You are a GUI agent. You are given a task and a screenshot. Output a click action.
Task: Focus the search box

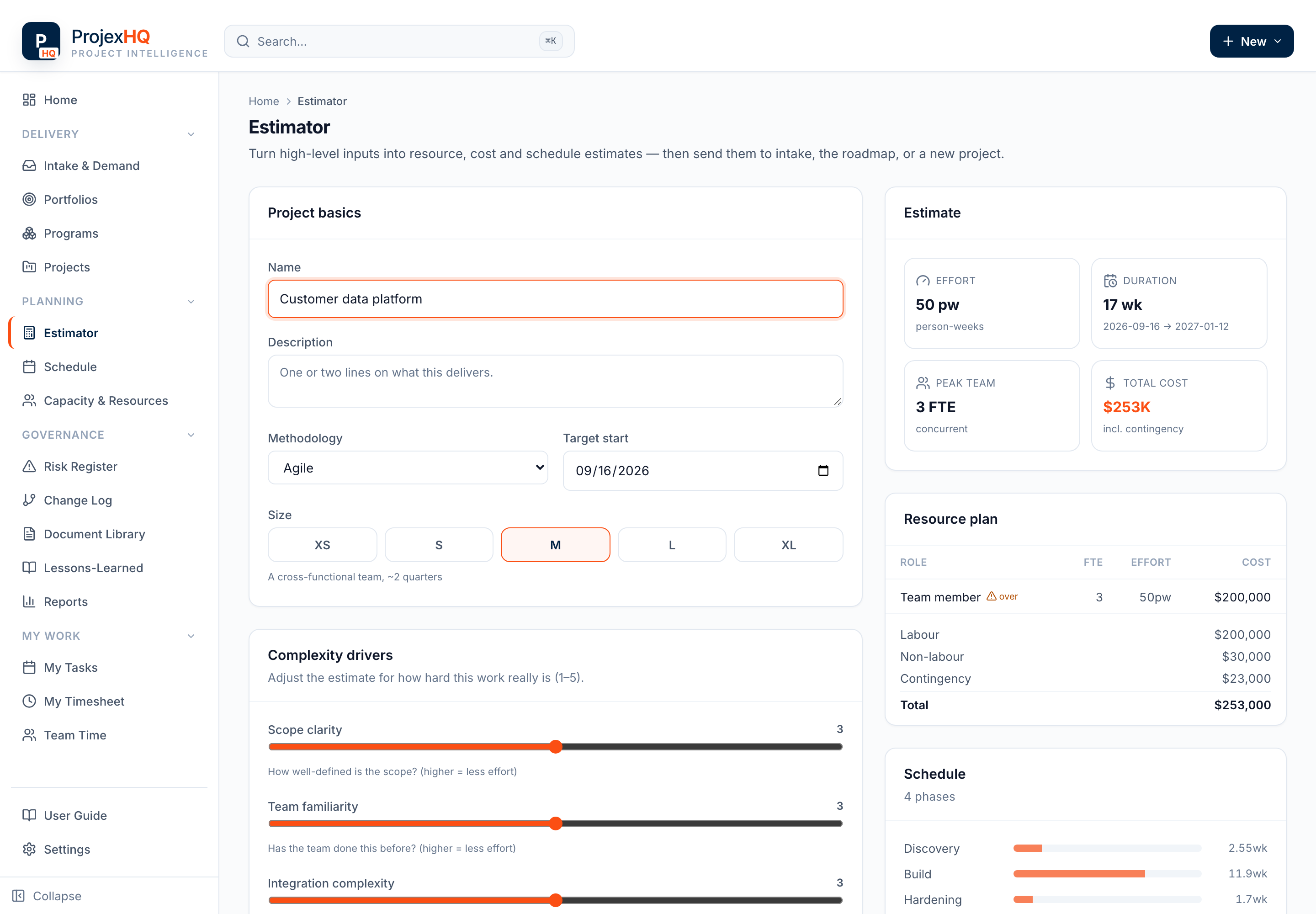[399, 41]
